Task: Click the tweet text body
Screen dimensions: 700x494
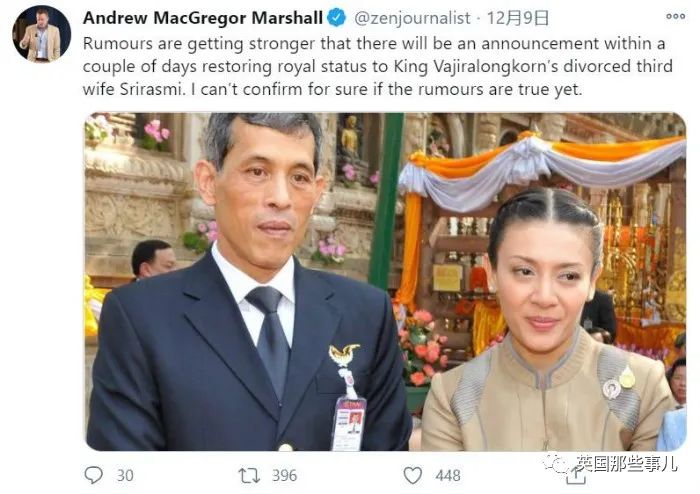Action: [378, 66]
